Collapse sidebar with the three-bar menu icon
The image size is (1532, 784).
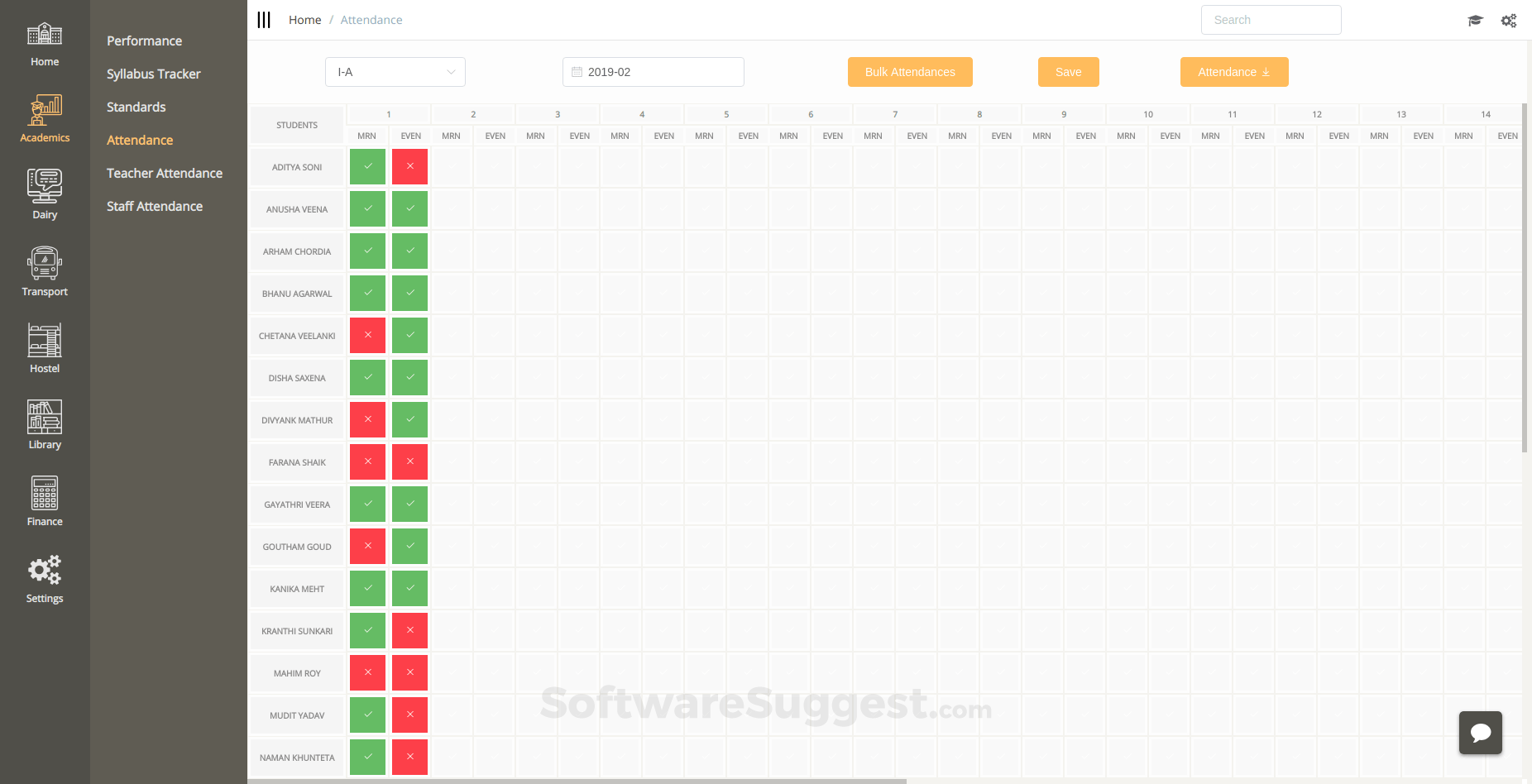264,20
